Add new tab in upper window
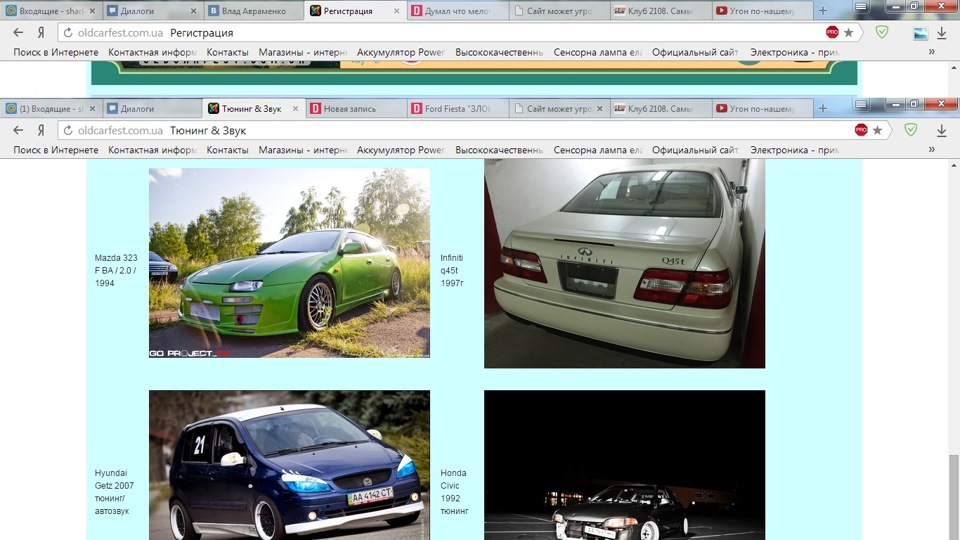The height and width of the screenshot is (540, 960). (823, 11)
